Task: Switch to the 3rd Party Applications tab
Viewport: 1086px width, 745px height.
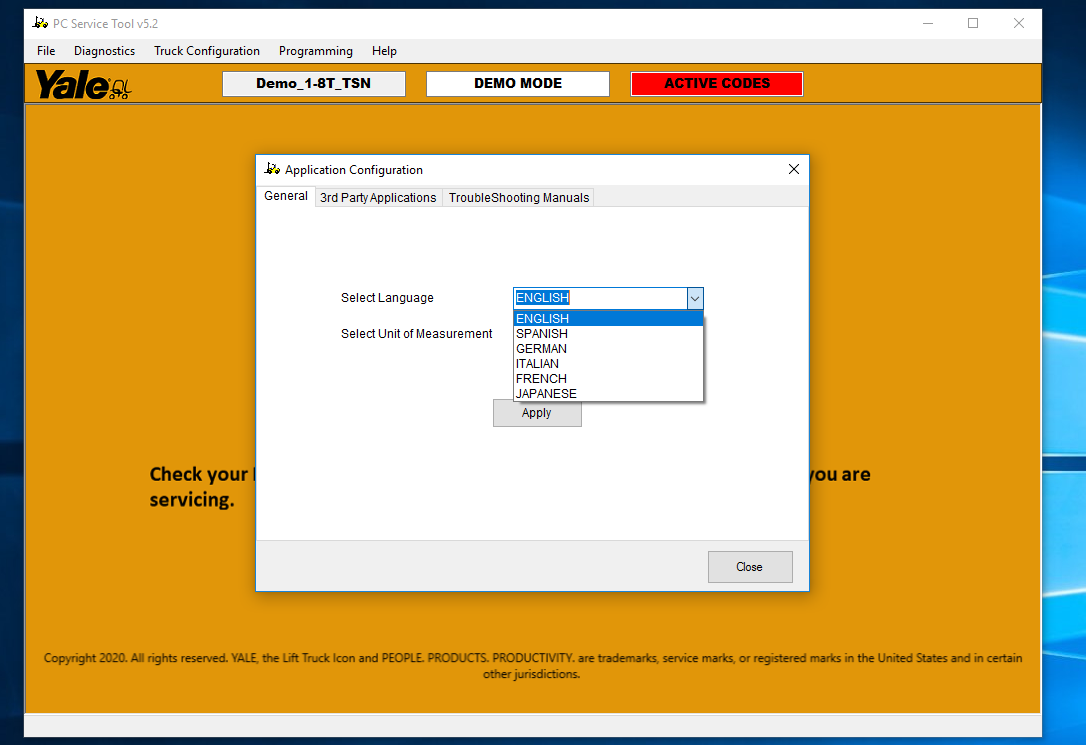Action: pos(378,197)
